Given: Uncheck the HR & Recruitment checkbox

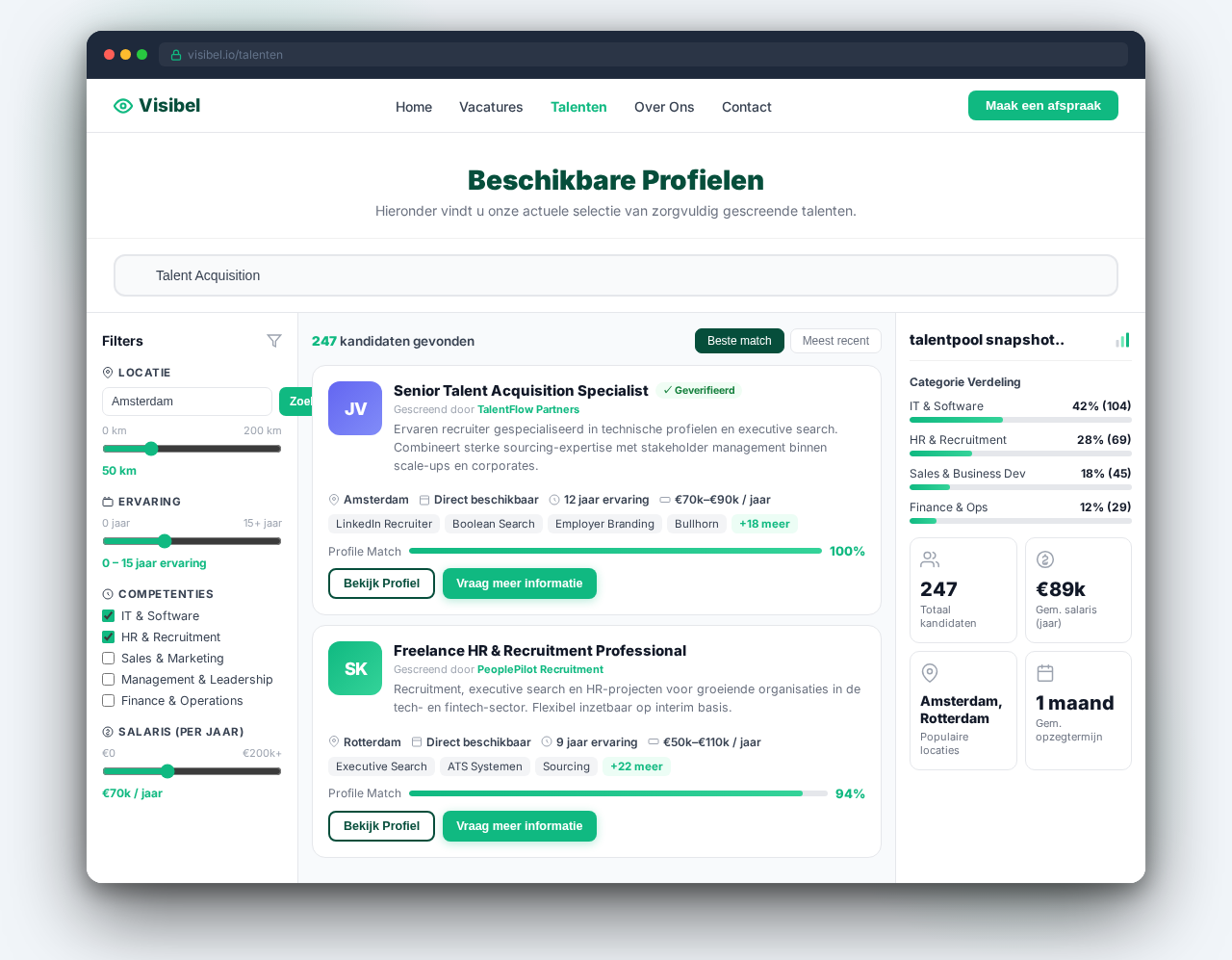Looking at the screenshot, I should [x=109, y=637].
